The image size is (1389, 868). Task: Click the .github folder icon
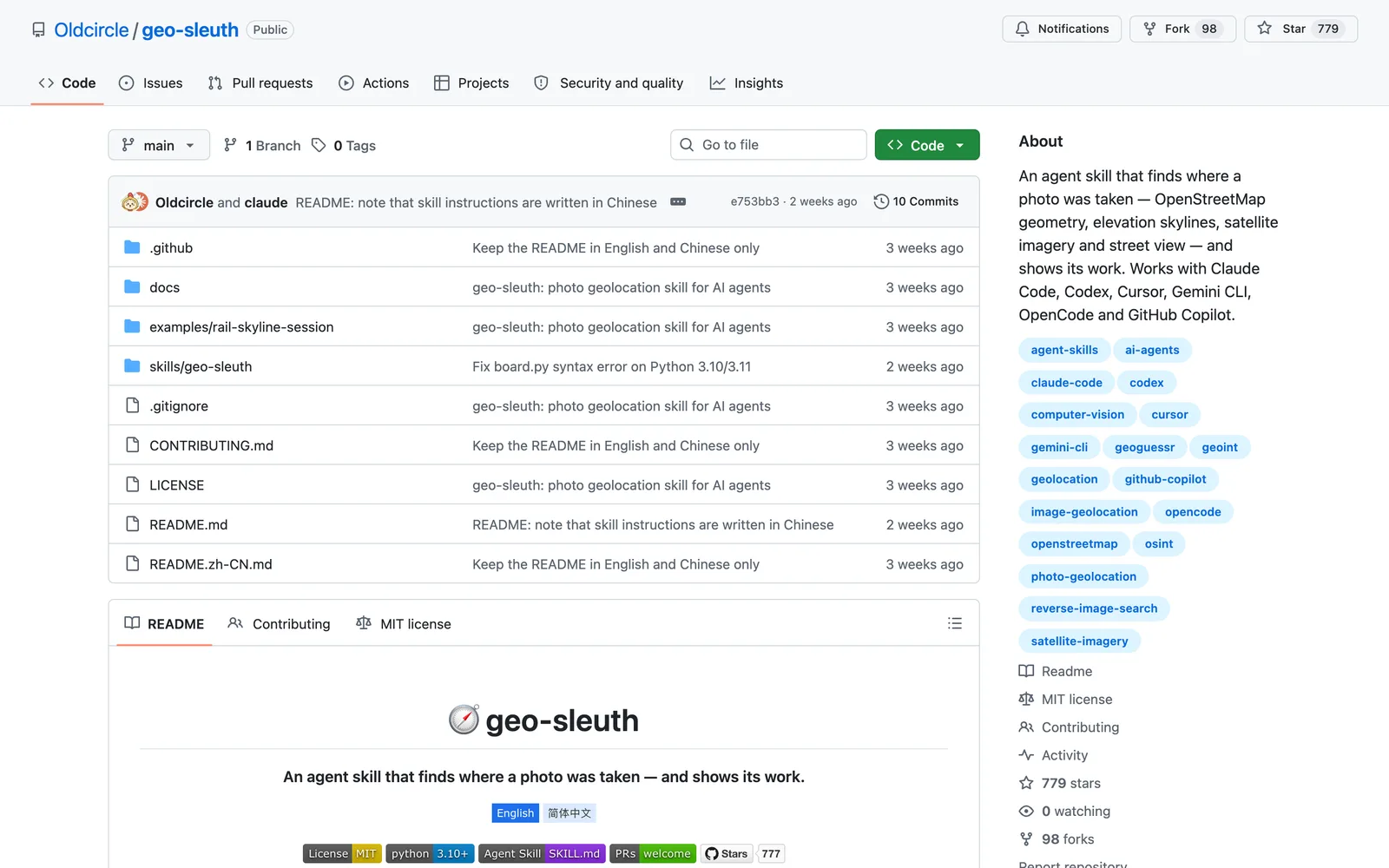pos(132,247)
